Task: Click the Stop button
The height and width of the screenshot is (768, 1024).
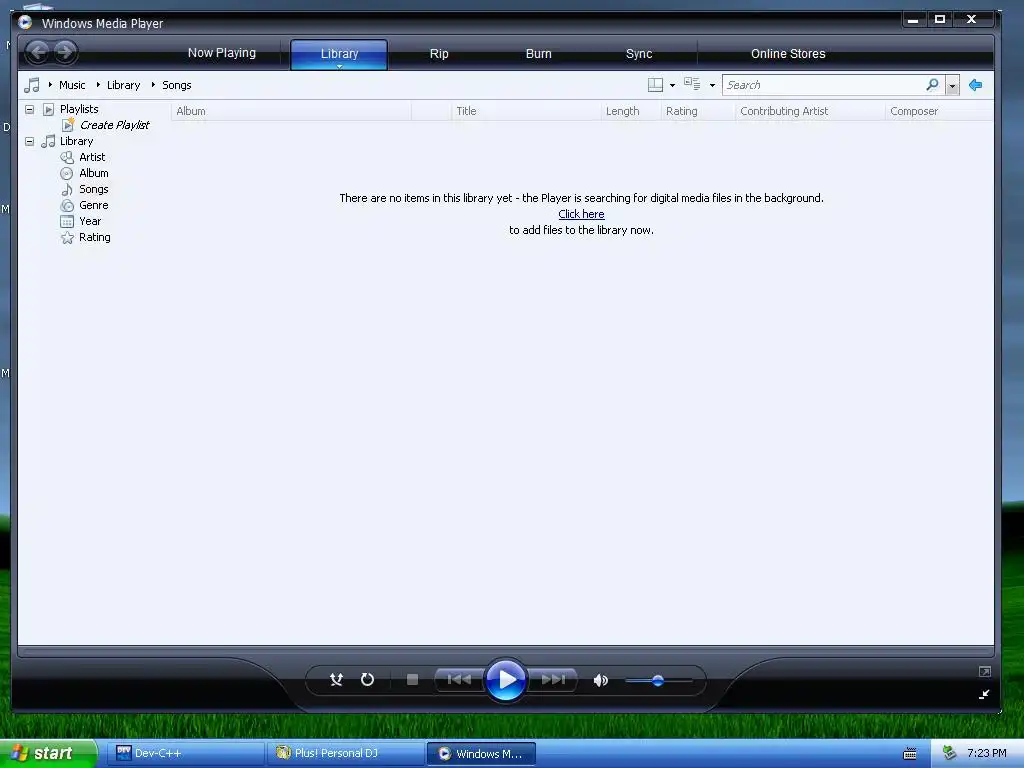Action: (x=412, y=680)
